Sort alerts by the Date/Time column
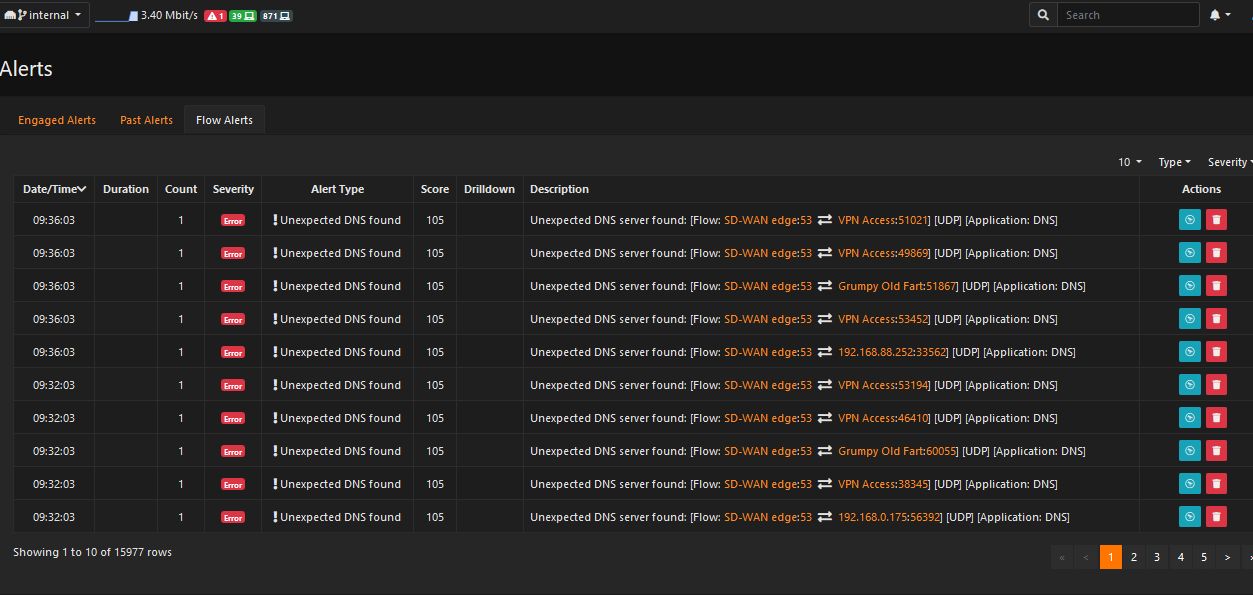Viewport: 1253px width, 595px height. pyautogui.click(x=54, y=189)
